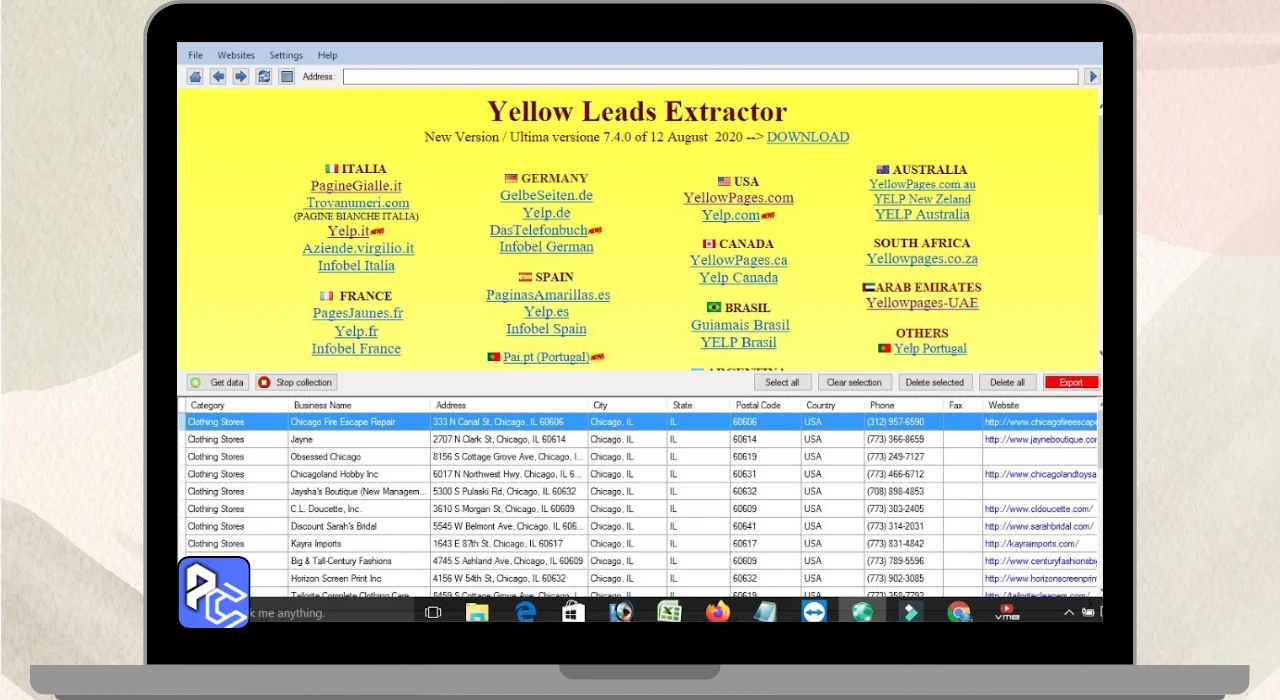Click the red Export button
1280x700 pixels.
point(1072,382)
